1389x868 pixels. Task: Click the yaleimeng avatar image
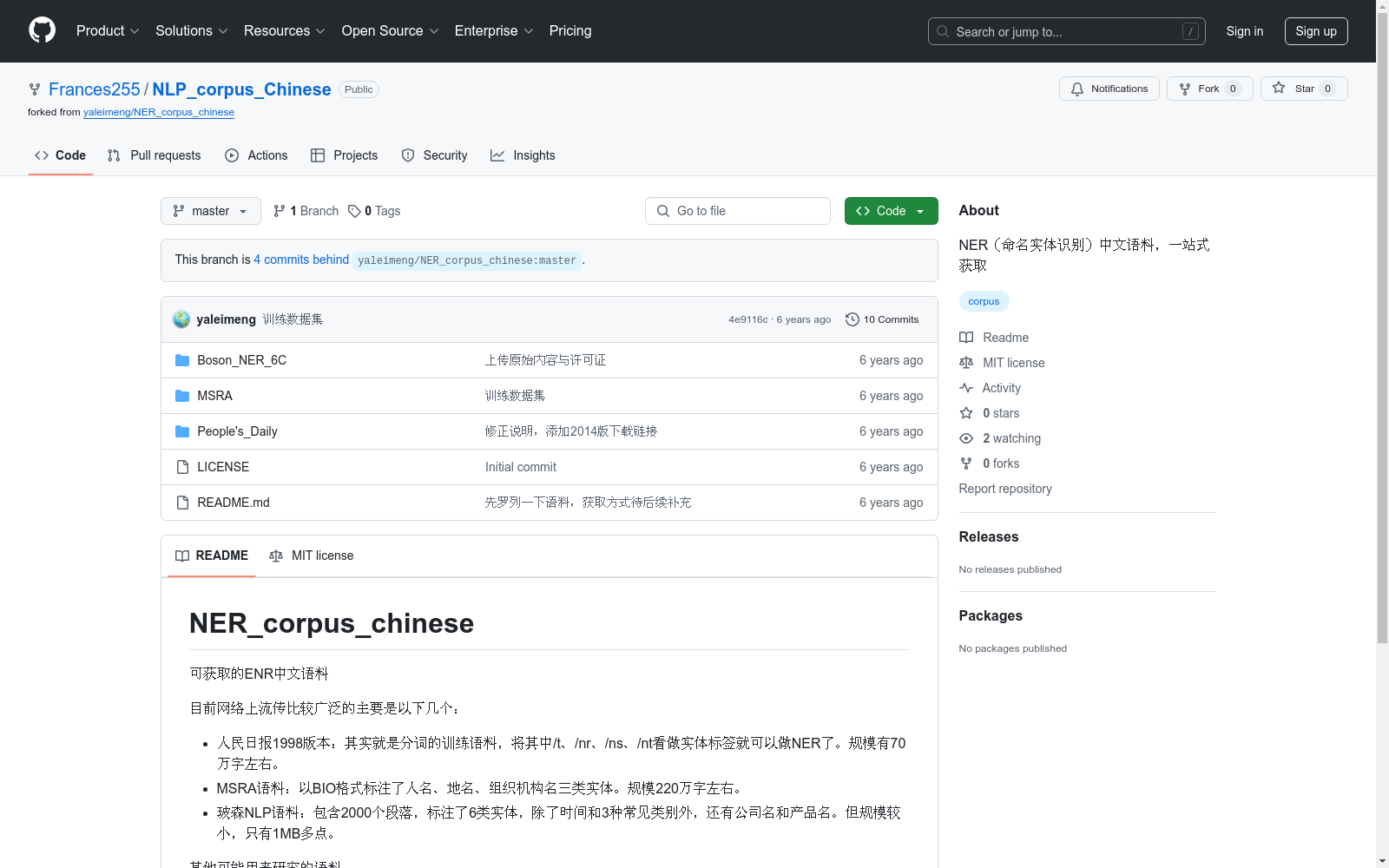[x=181, y=319]
